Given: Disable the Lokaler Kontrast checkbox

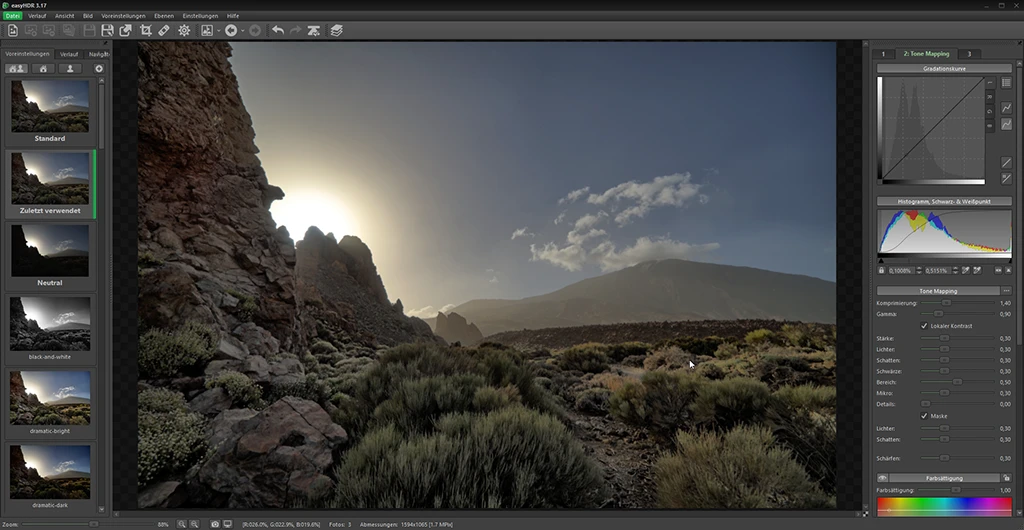Looking at the screenshot, I should pyautogui.click(x=923, y=326).
